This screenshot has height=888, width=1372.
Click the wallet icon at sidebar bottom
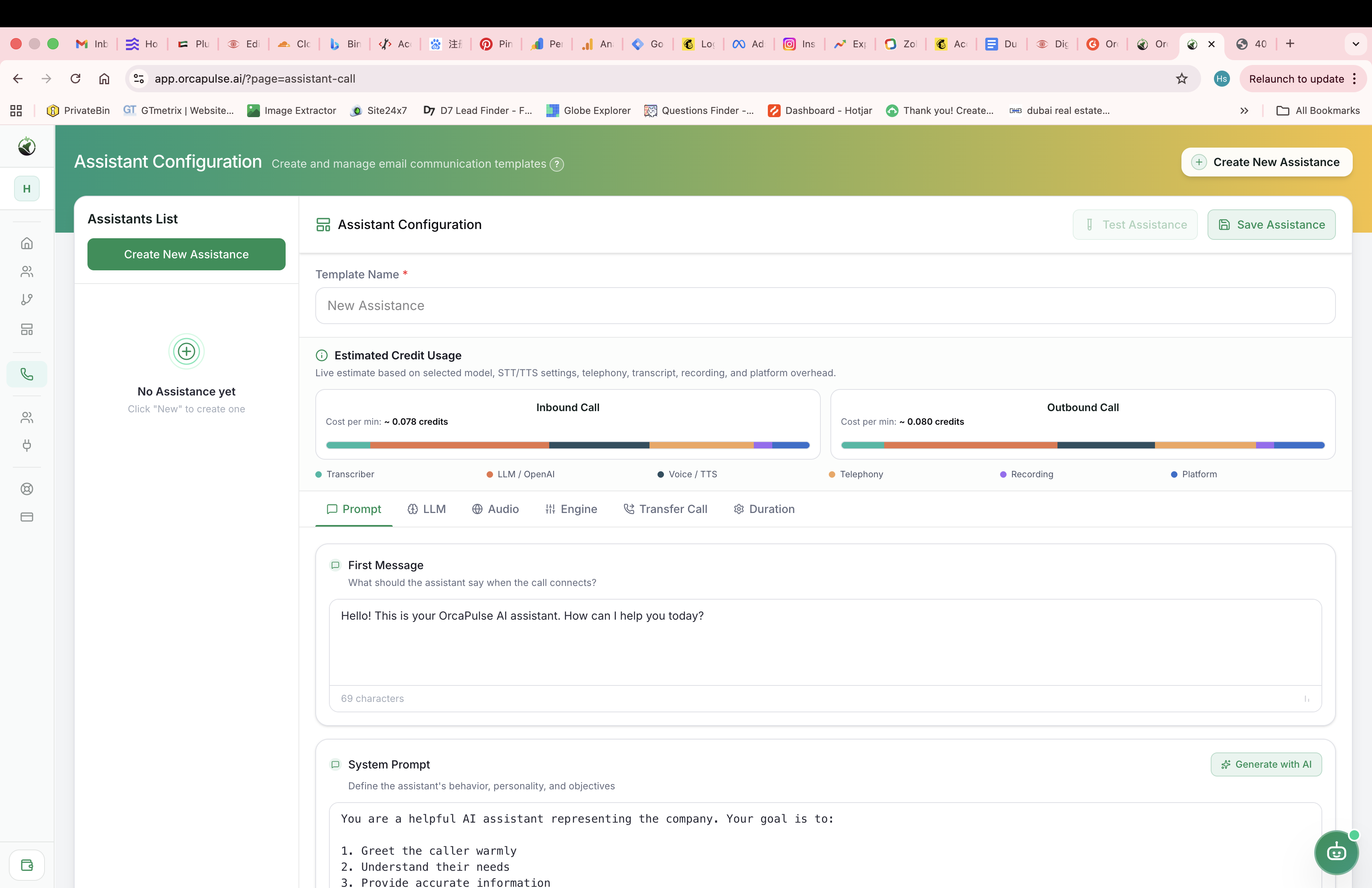click(x=26, y=865)
